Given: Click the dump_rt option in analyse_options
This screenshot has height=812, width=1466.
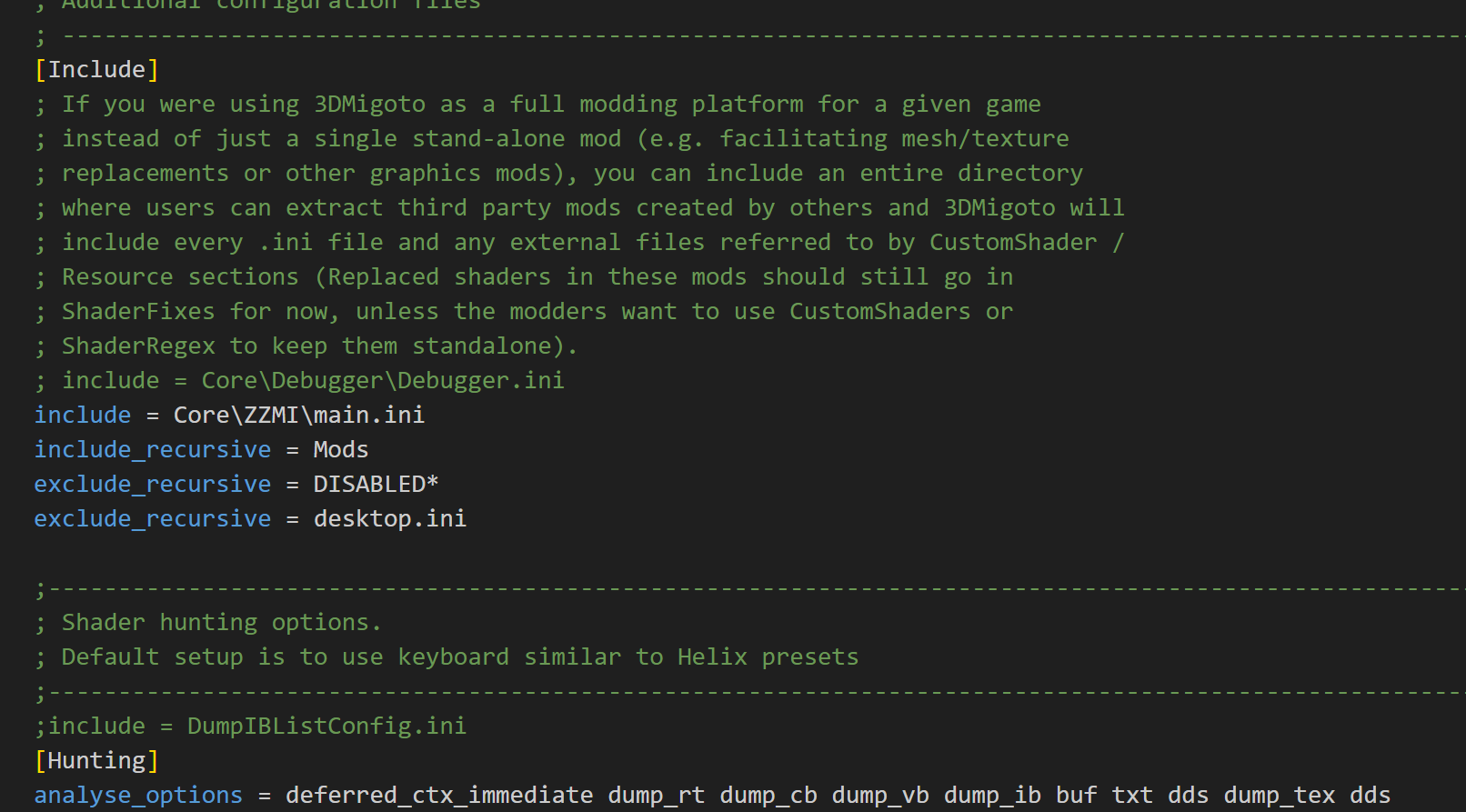Looking at the screenshot, I should coord(656,796).
